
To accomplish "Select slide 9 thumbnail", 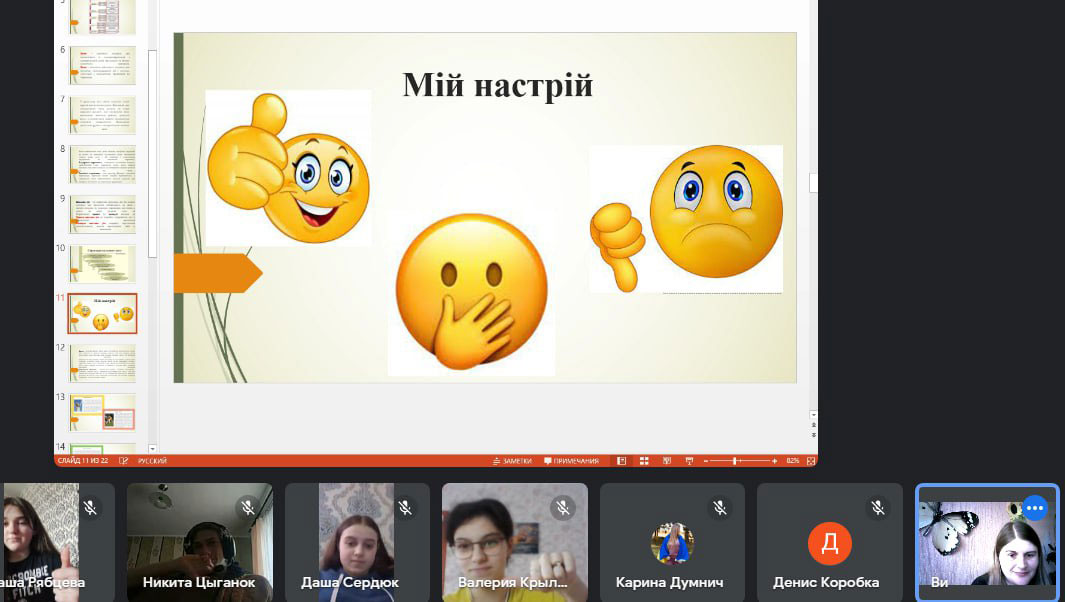I will coord(103,214).
